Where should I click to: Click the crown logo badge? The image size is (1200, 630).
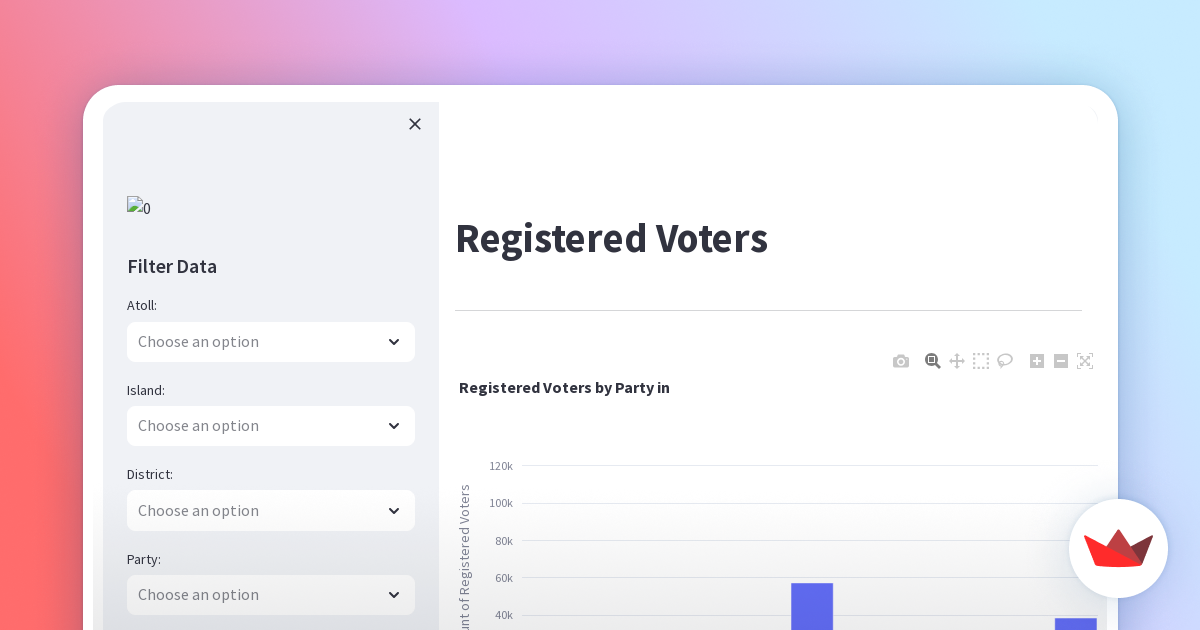1118,548
